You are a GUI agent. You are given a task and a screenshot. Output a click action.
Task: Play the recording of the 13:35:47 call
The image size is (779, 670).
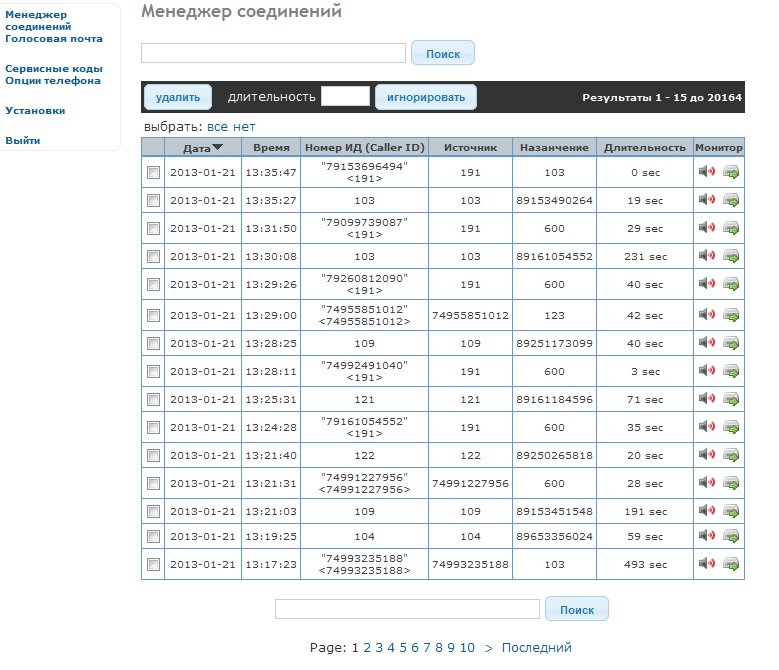click(x=707, y=172)
